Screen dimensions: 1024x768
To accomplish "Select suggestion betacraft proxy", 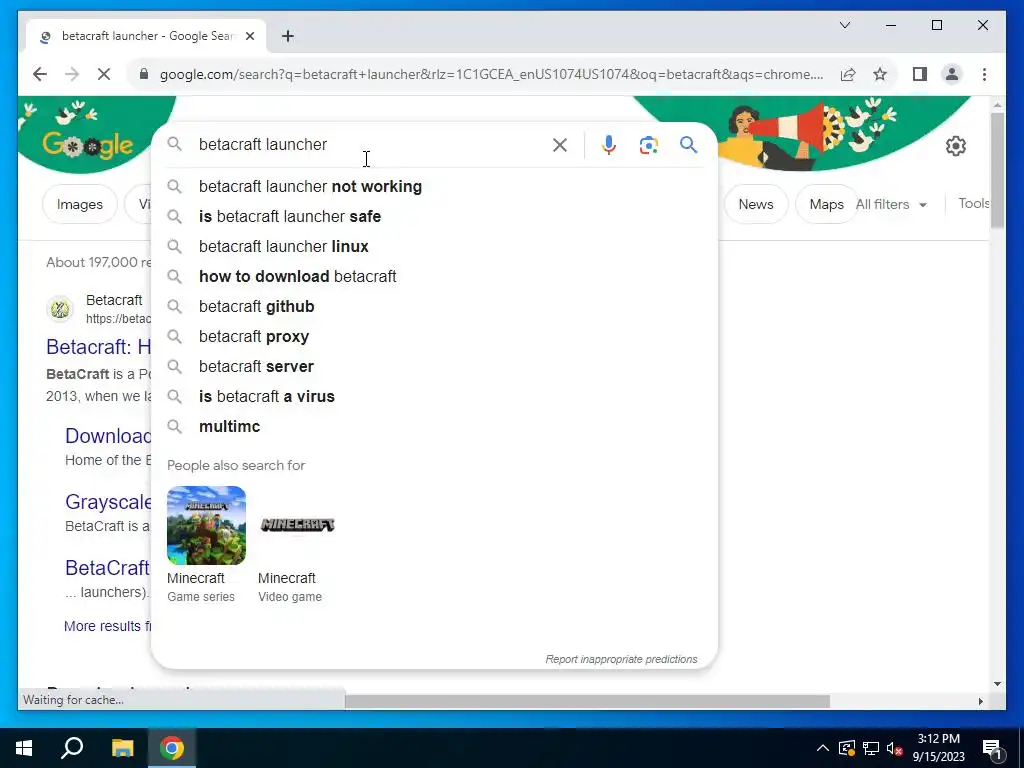I will coord(434,337).
